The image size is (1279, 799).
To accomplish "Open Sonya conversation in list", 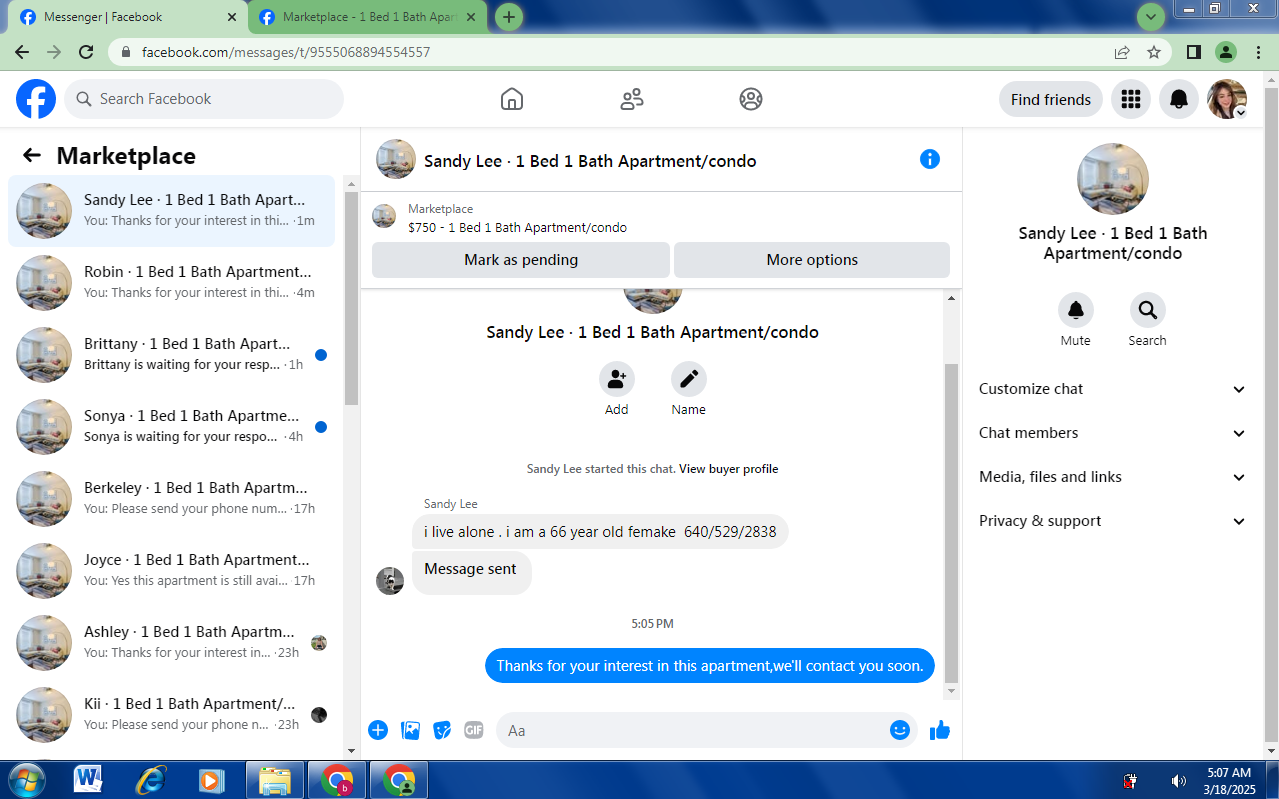I will point(172,427).
